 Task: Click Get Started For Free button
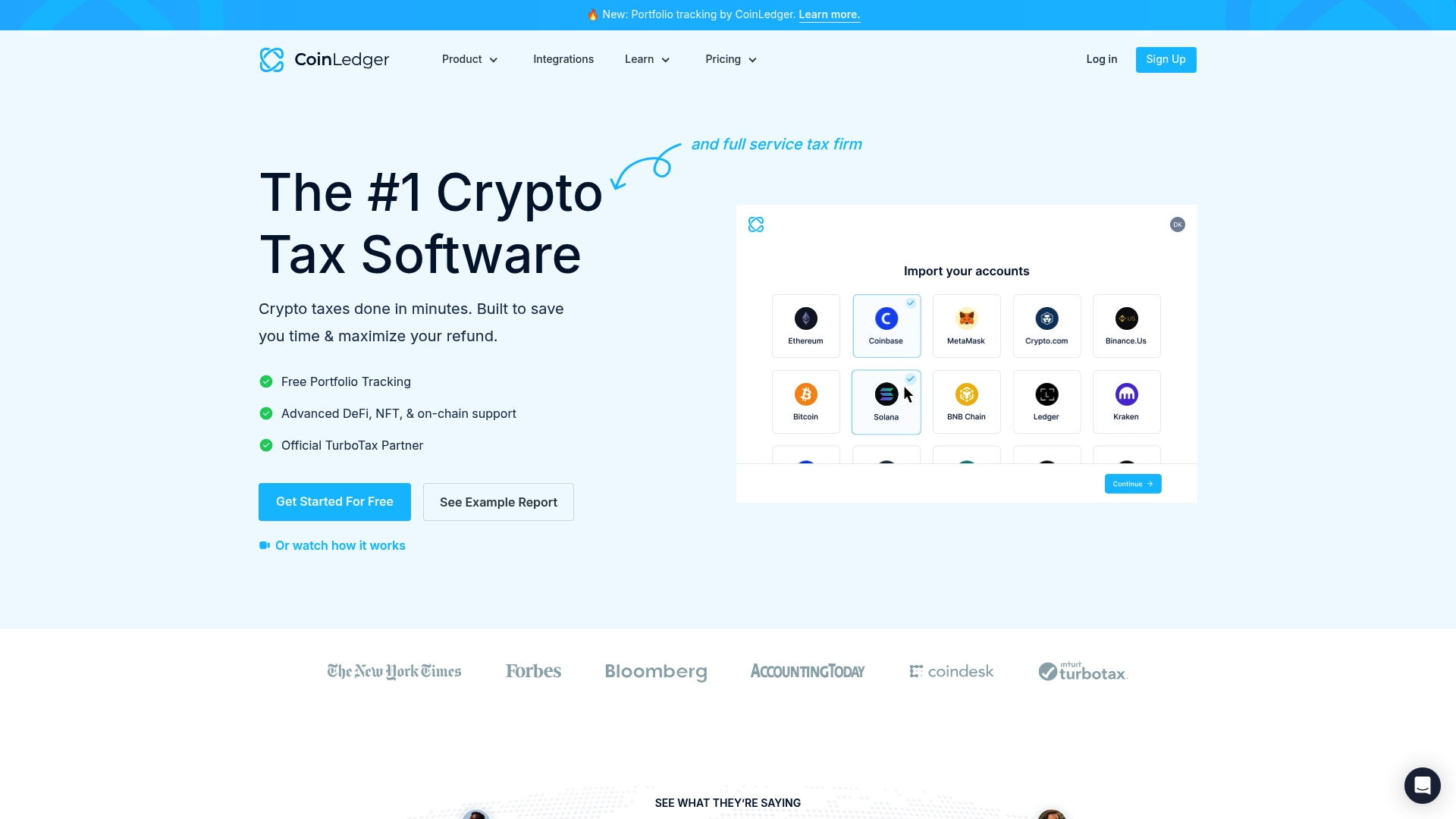(334, 502)
